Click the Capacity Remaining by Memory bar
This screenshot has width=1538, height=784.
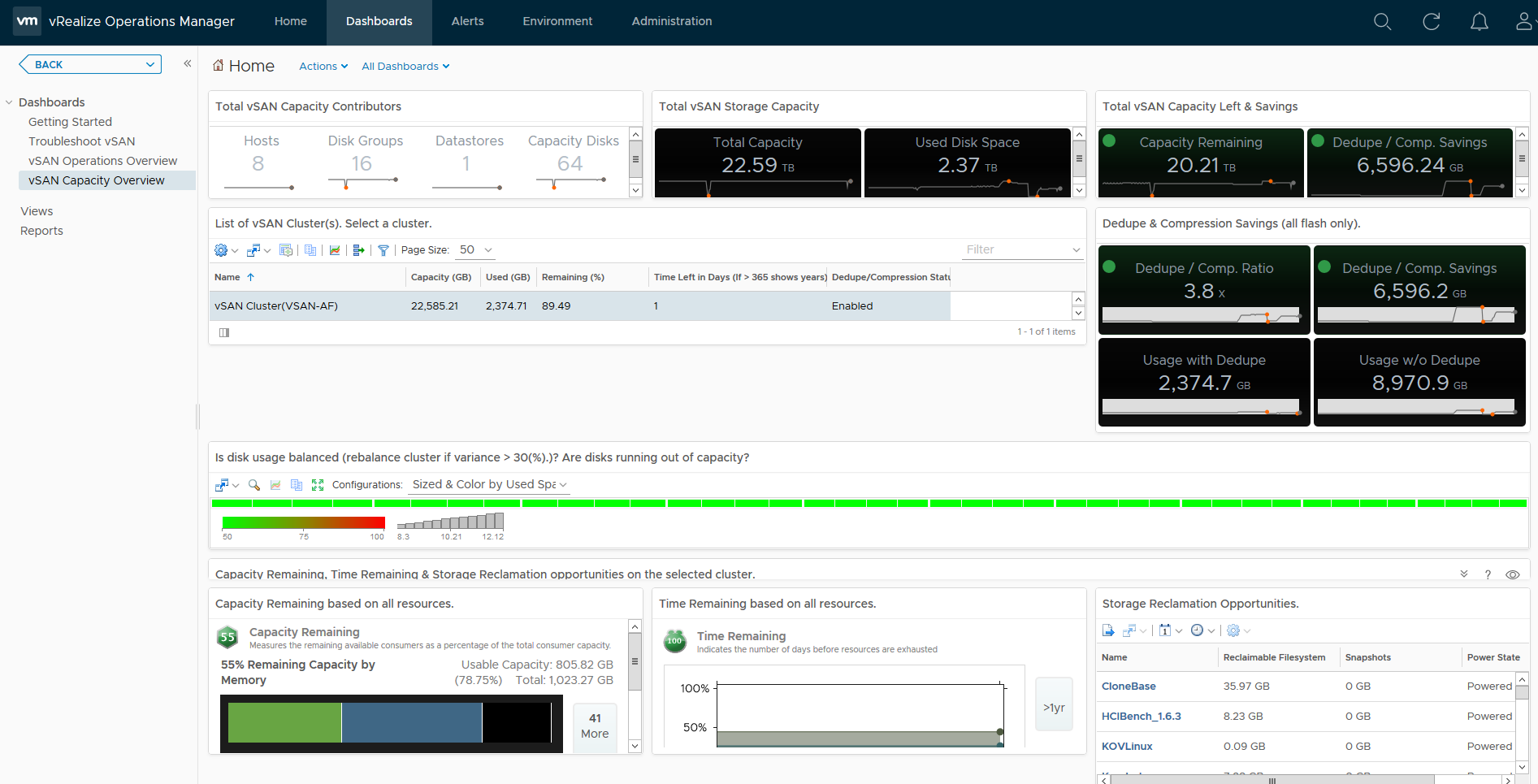(391, 723)
